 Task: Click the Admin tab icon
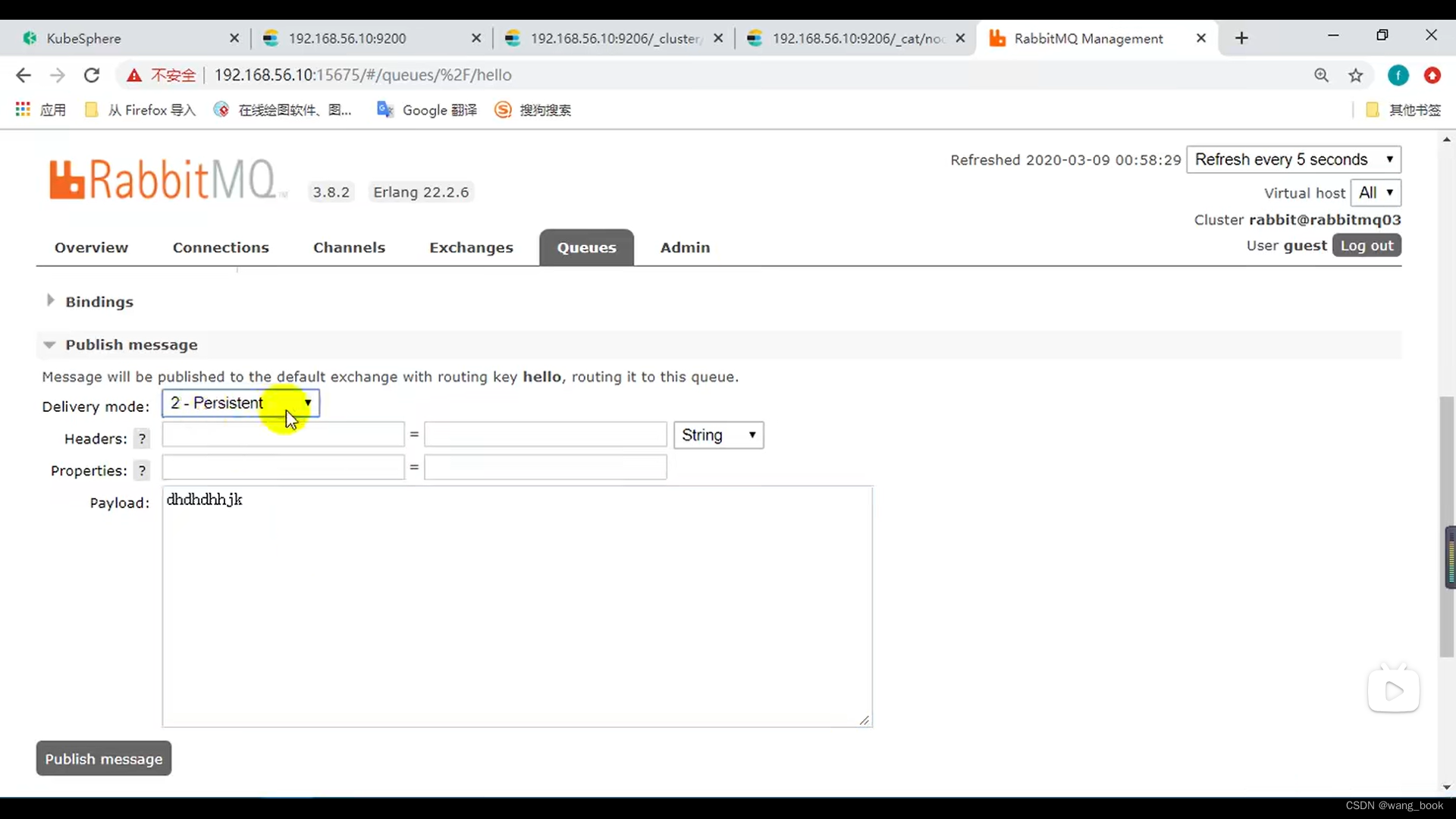(x=685, y=247)
